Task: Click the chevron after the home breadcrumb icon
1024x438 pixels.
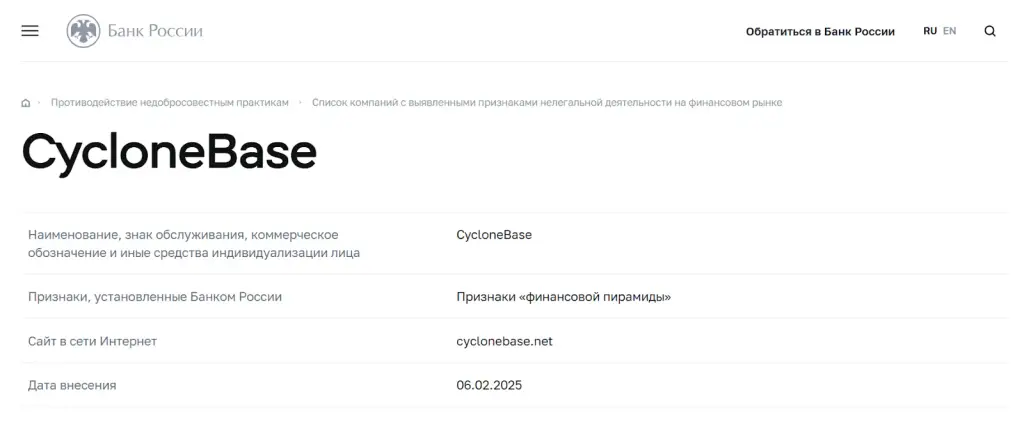Action: click(x=39, y=102)
